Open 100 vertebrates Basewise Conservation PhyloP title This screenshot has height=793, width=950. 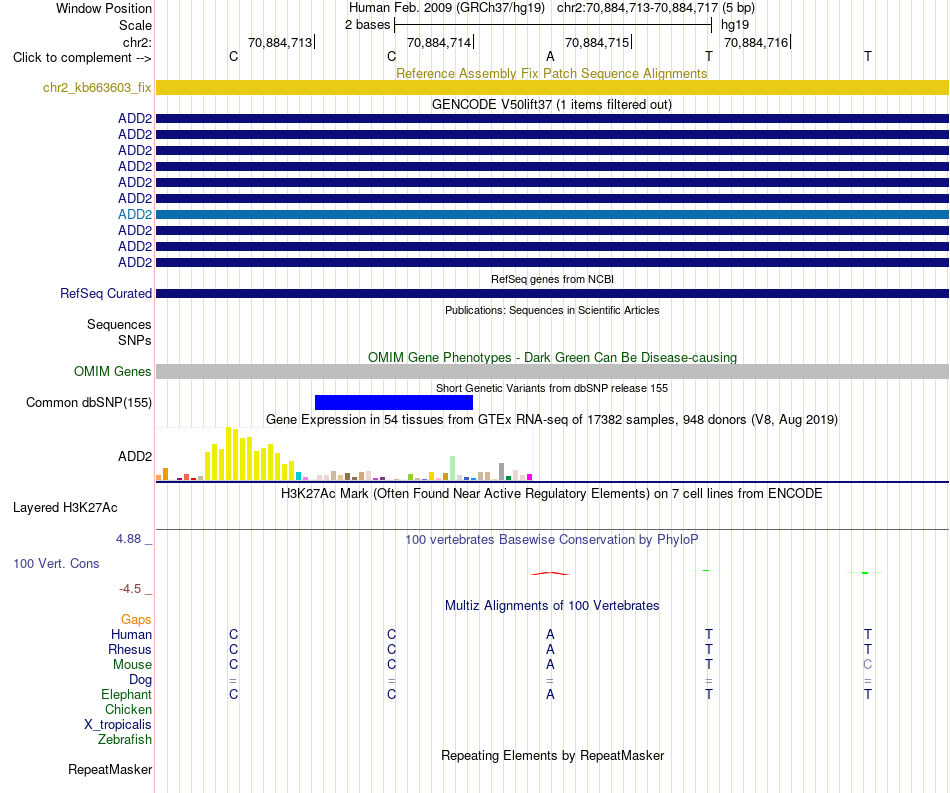point(551,539)
